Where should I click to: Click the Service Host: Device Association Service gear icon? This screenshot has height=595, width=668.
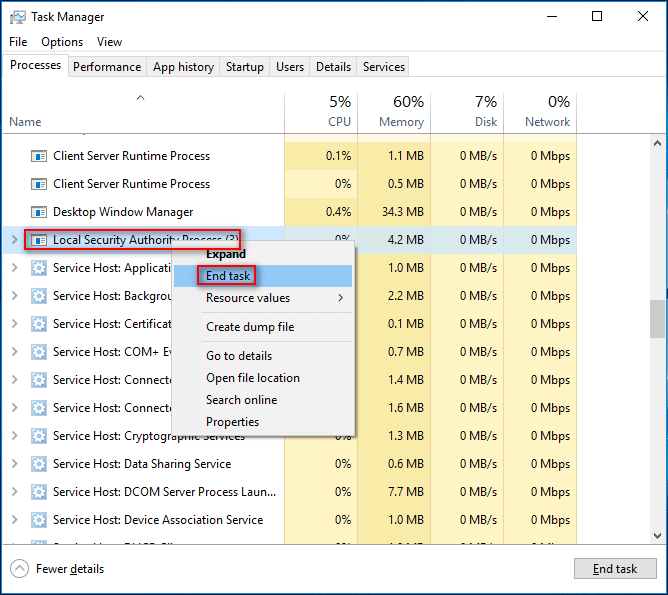tap(39, 520)
